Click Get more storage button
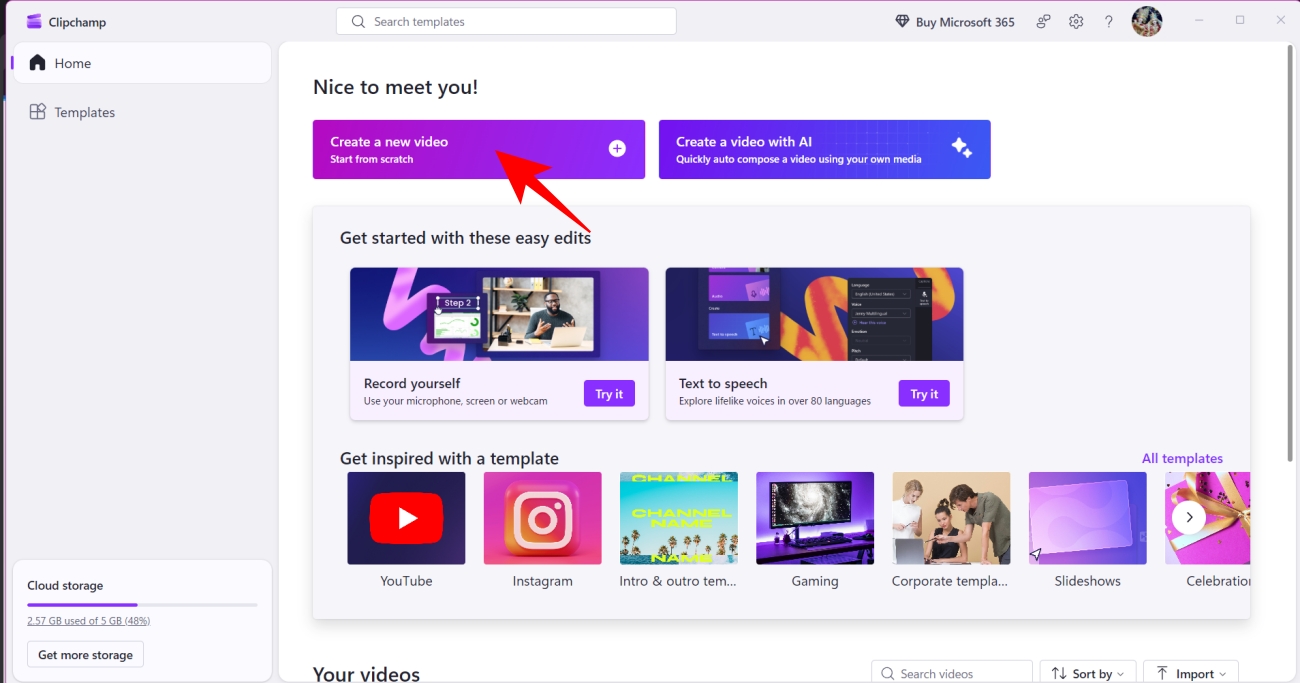 [85, 655]
